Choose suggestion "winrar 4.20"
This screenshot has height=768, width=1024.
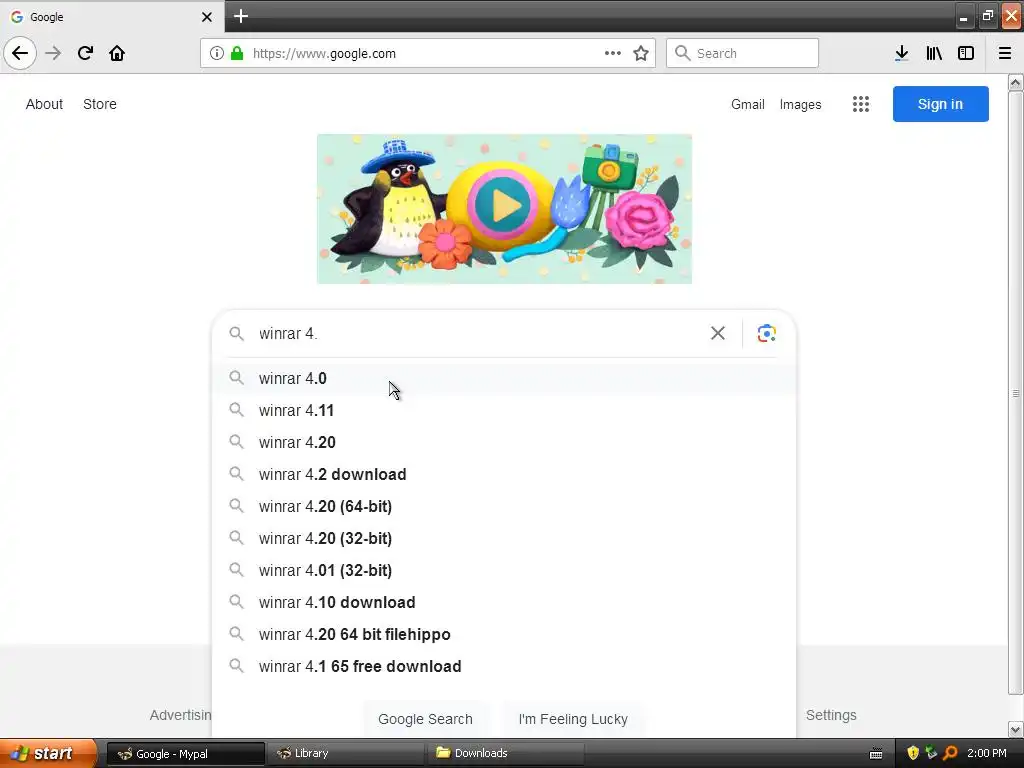pos(504,442)
